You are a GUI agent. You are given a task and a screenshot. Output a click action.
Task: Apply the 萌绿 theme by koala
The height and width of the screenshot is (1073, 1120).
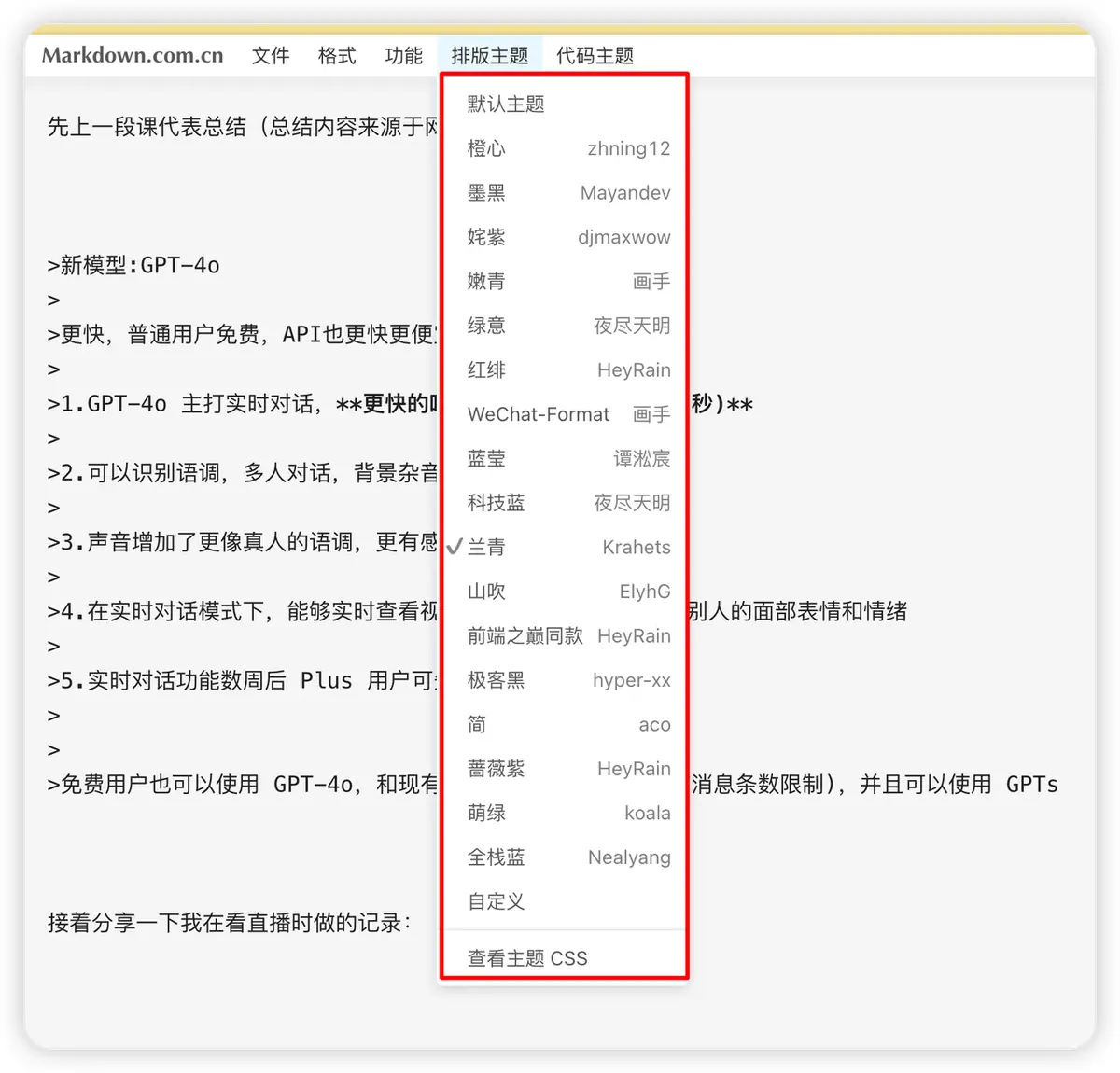(x=565, y=813)
